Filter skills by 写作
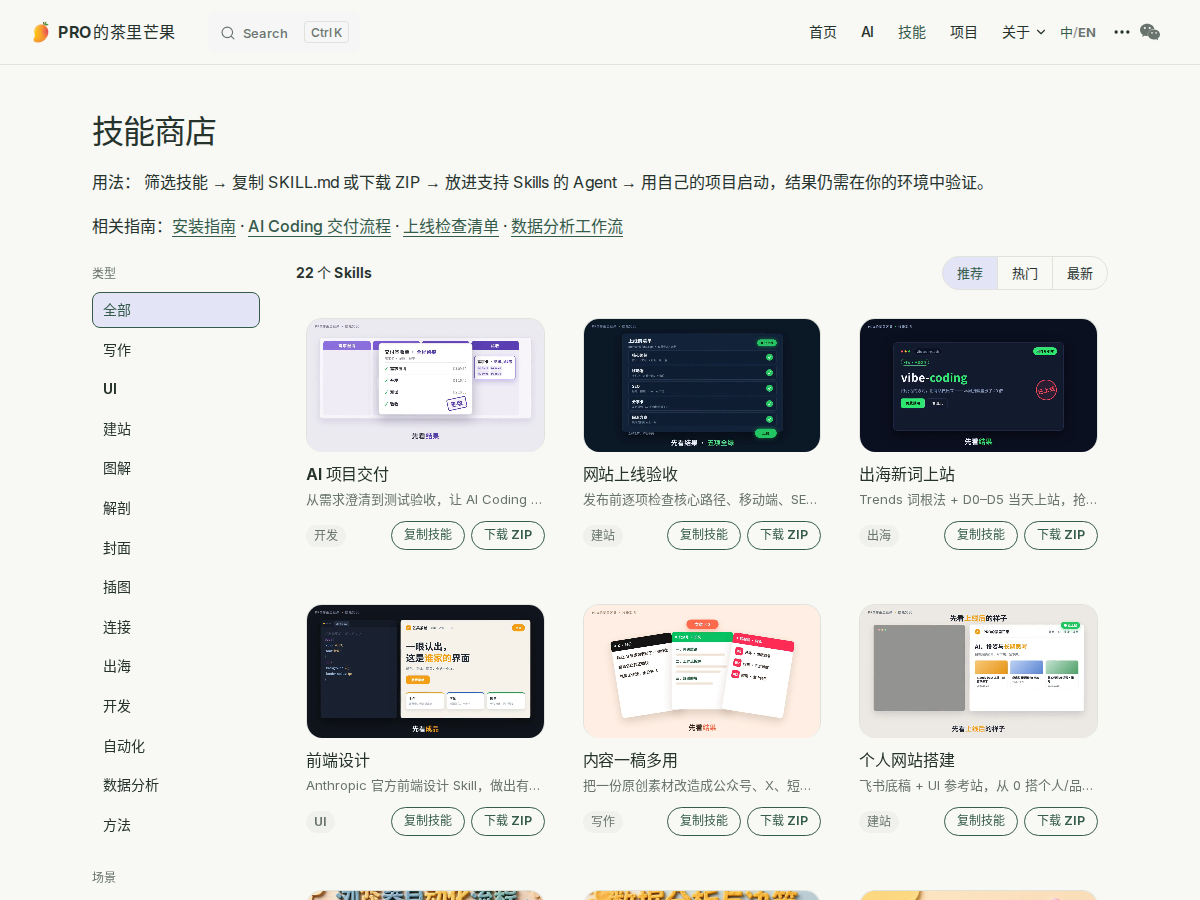The height and width of the screenshot is (900, 1200). pos(176,350)
